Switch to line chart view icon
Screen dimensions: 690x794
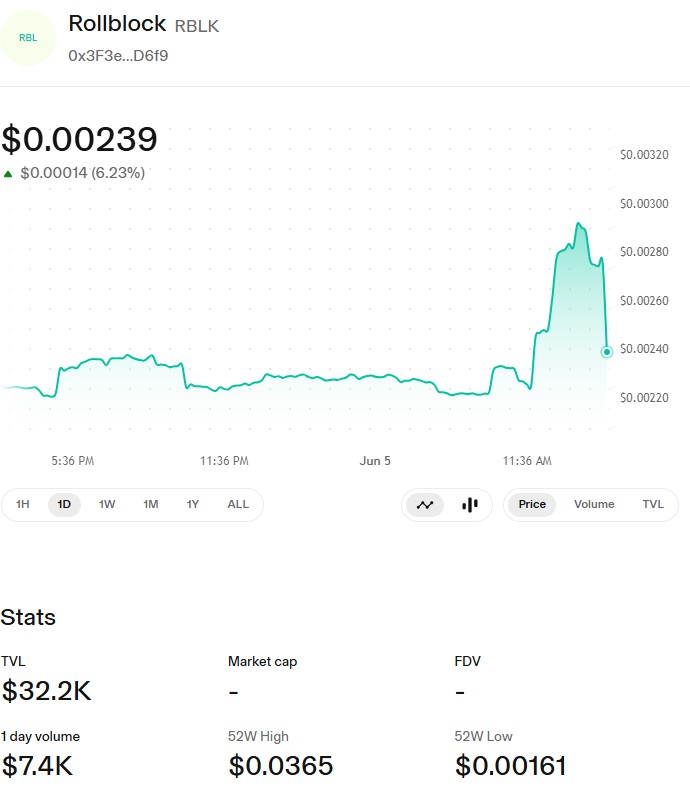[x=425, y=504]
